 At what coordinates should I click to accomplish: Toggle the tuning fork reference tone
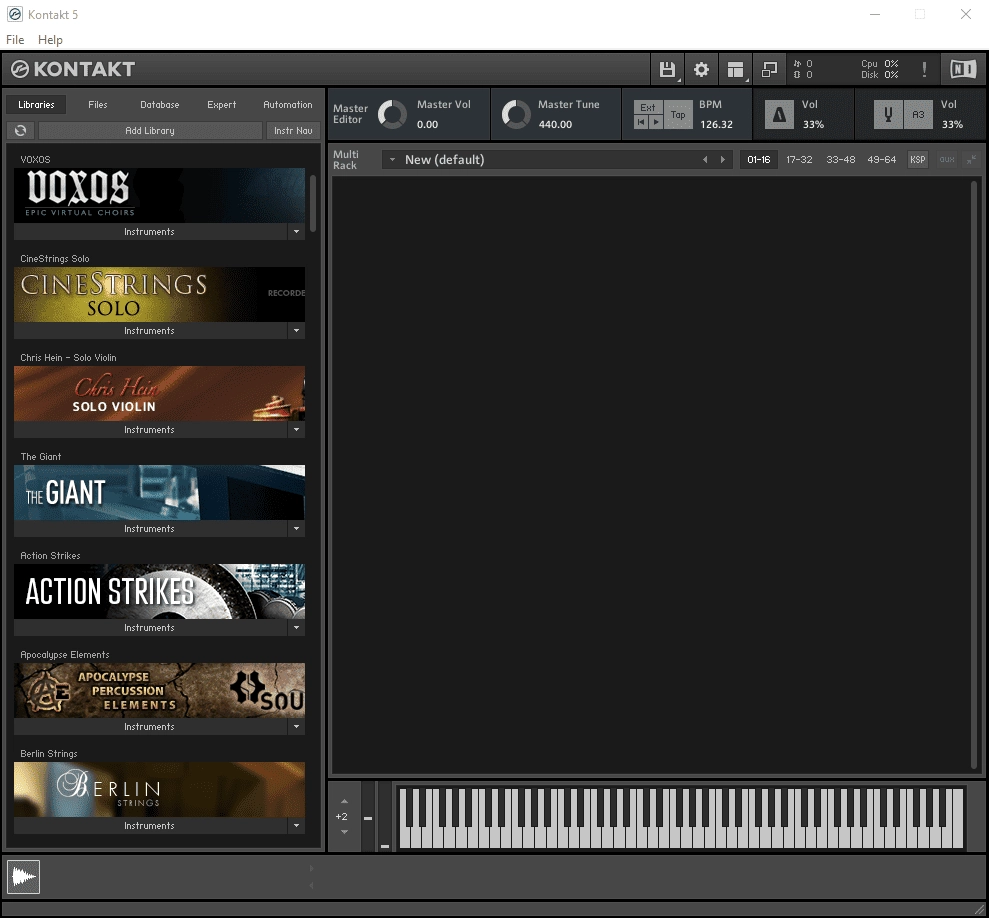888,115
